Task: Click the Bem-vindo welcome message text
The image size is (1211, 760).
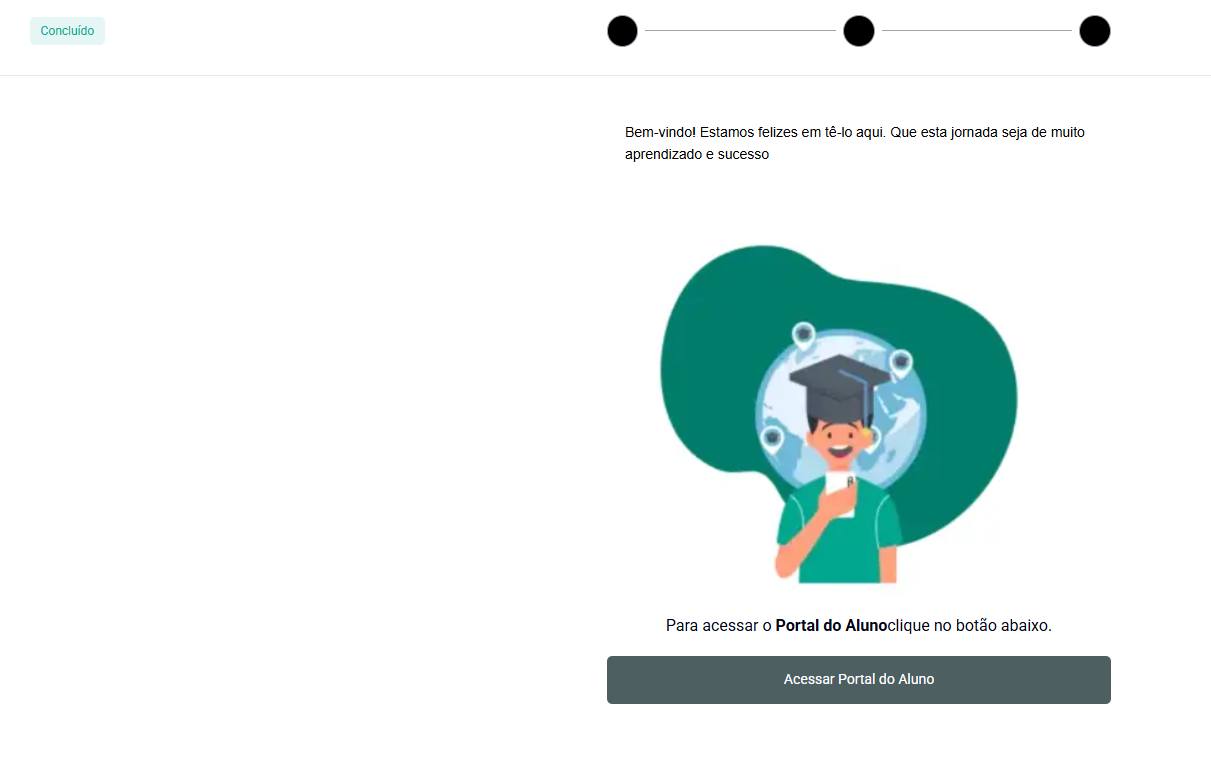Action: coord(855,143)
